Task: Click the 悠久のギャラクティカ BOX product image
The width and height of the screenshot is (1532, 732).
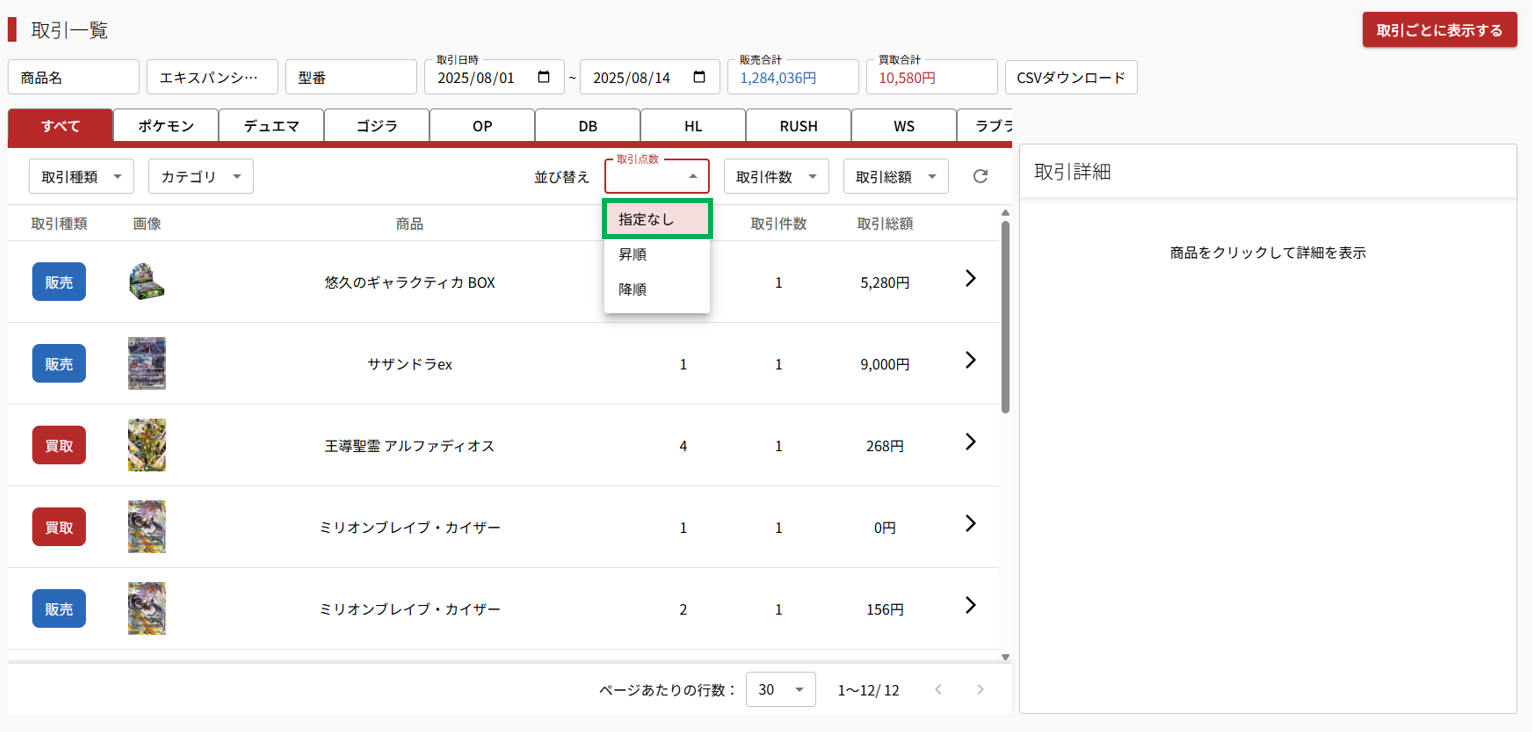Action: (x=147, y=283)
